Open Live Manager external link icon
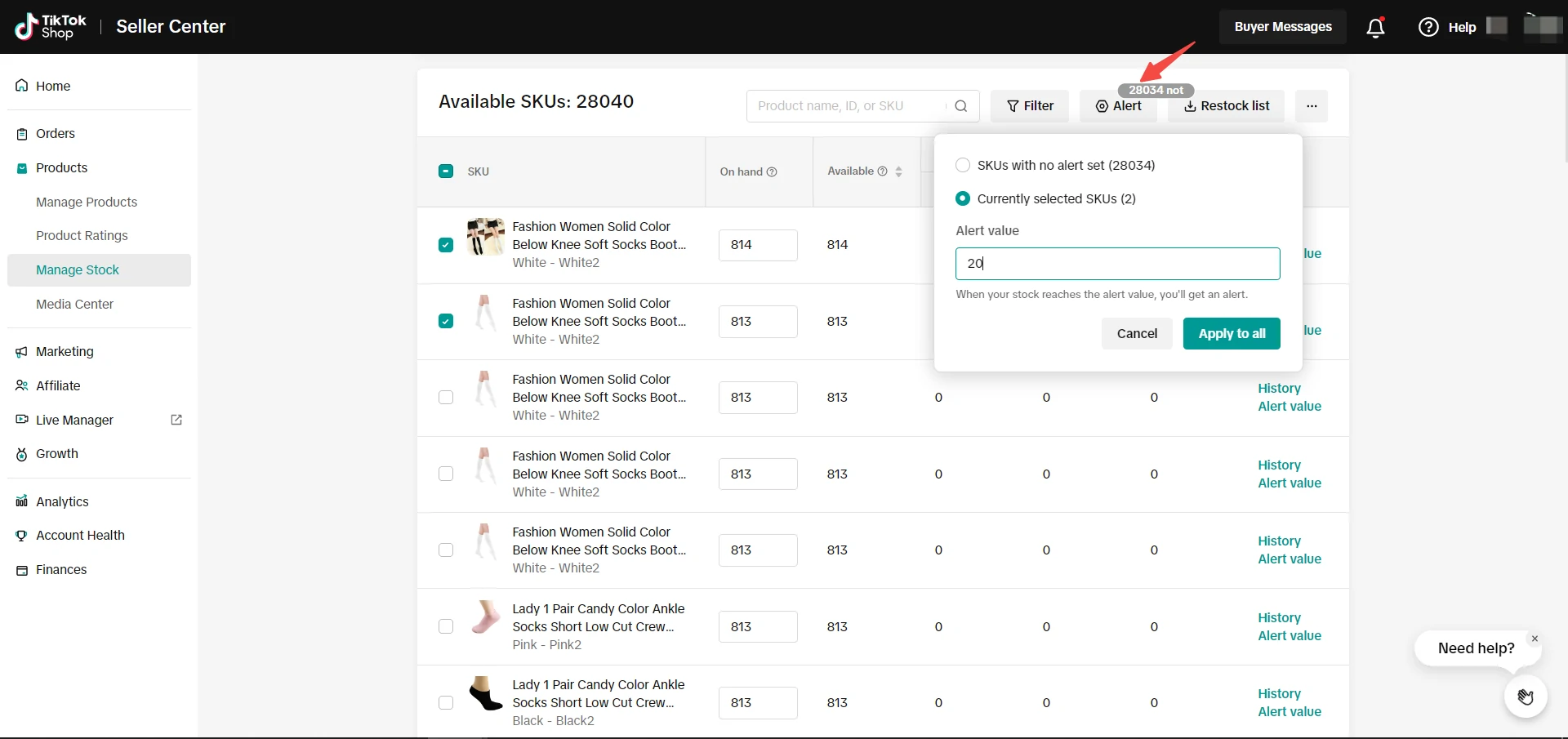Screen dimensions: 1568x739 tap(176, 420)
